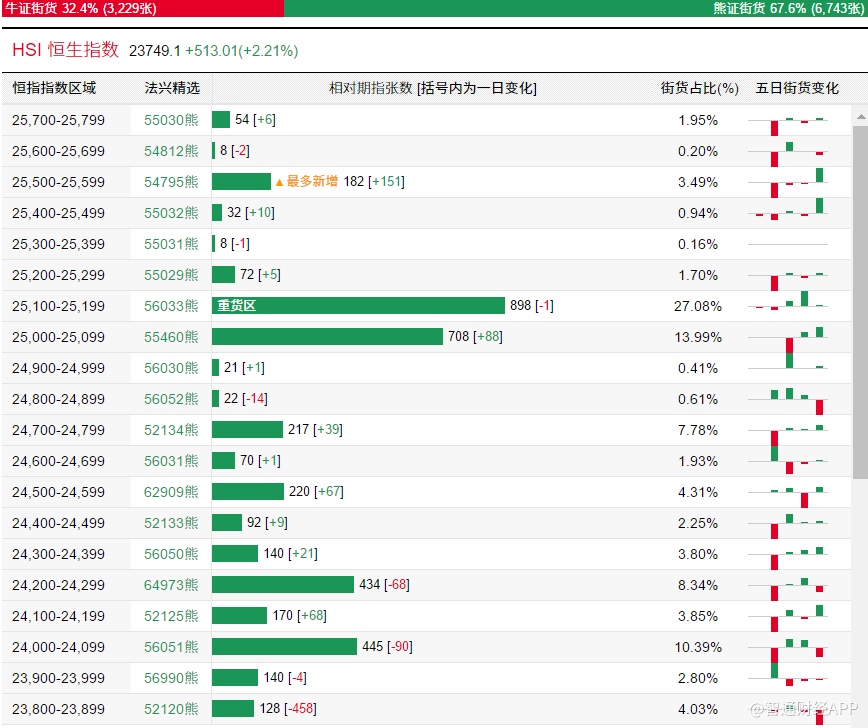Click the red 牛证街货 32.4% bar segment
868x728 pixels.
point(143,8)
